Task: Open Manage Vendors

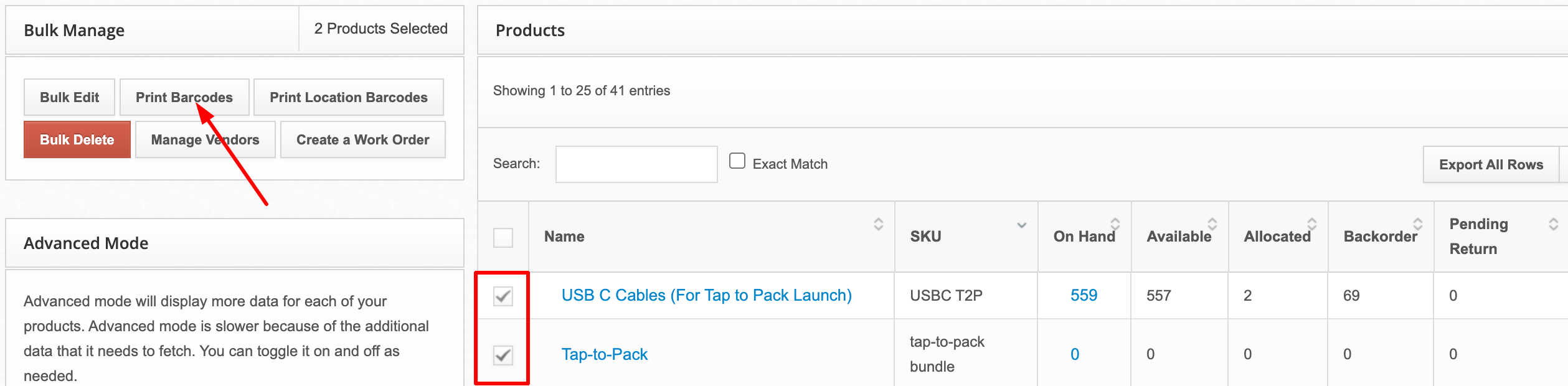Action: click(205, 140)
